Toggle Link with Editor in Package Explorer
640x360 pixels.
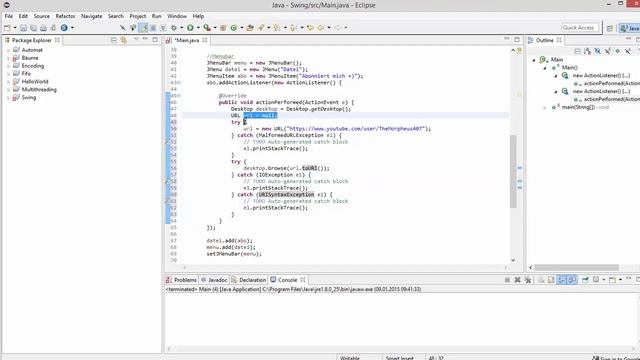point(123,40)
